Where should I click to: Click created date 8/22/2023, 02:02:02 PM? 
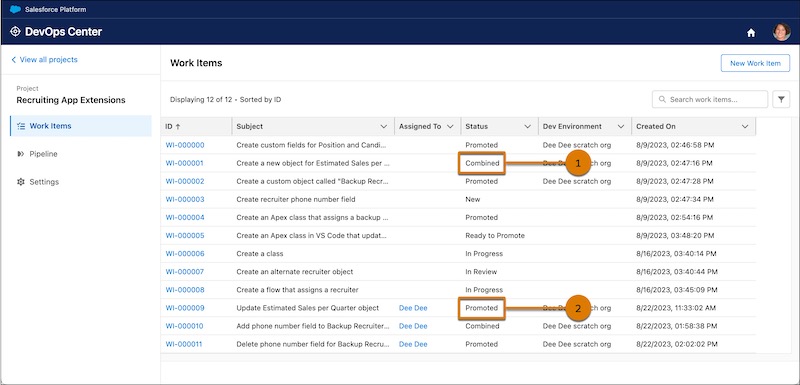pyautogui.click(x=677, y=344)
